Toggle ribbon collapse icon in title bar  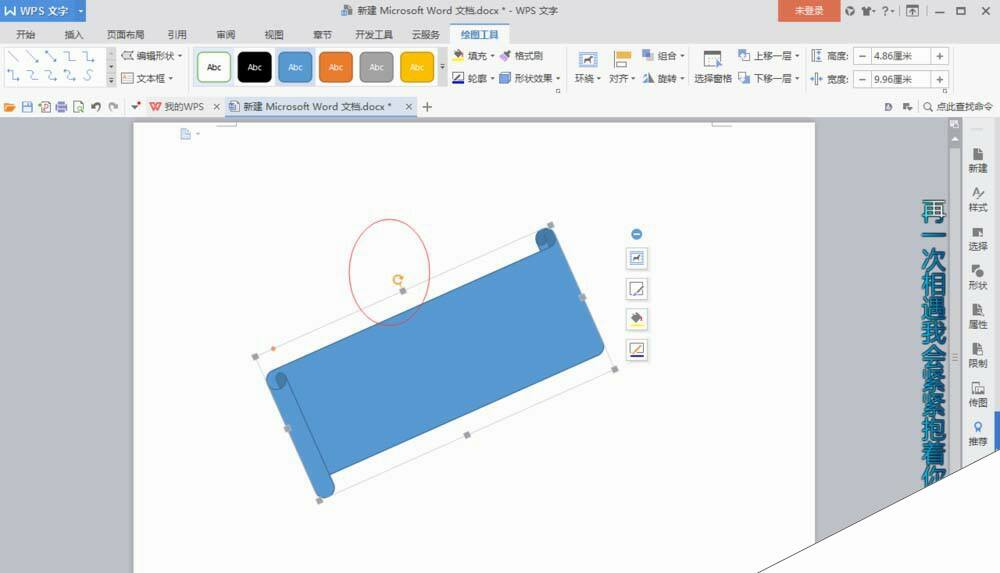pyautogui.click(x=913, y=11)
